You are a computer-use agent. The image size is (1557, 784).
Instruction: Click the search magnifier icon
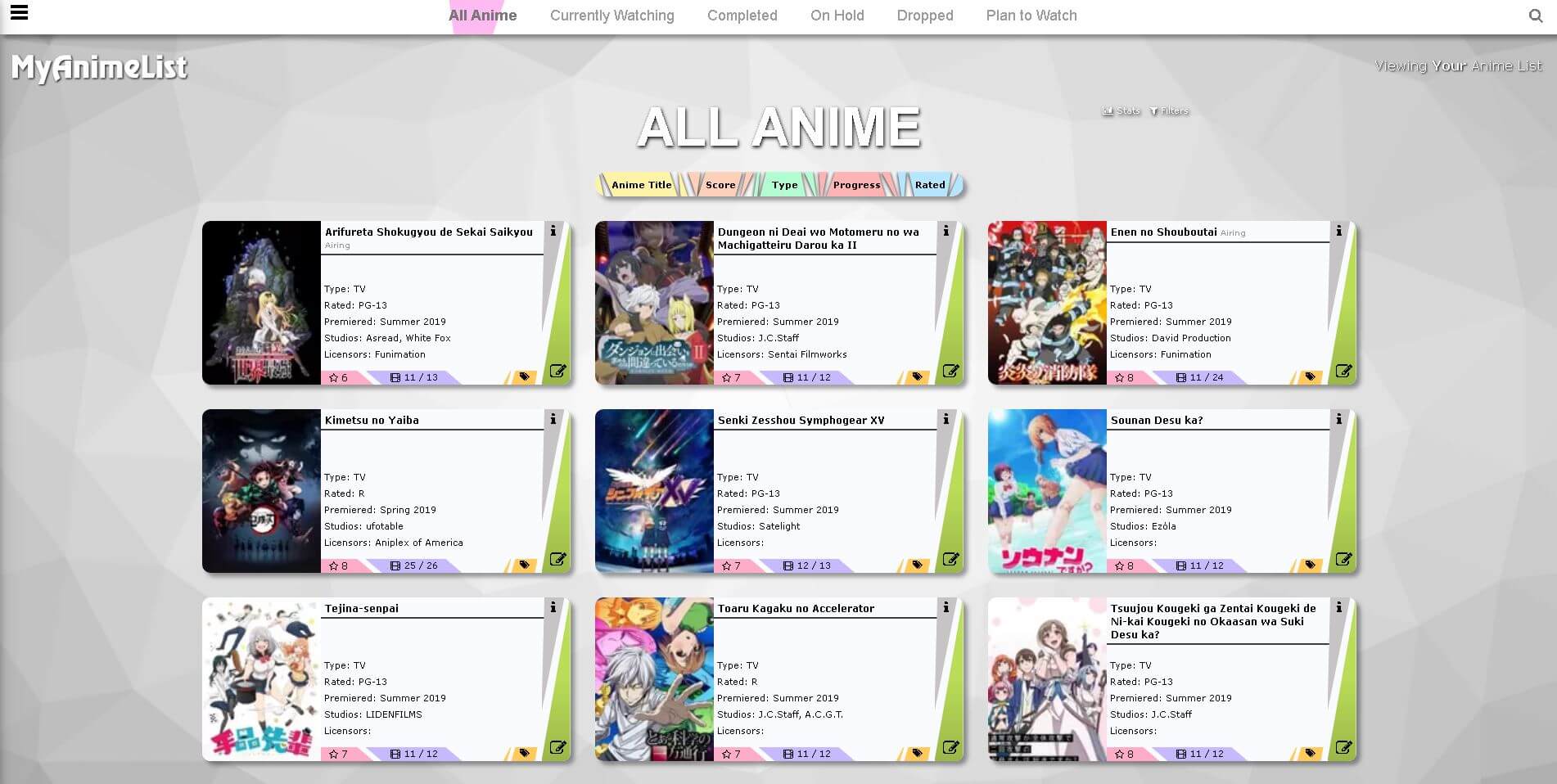coord(1536,16)
